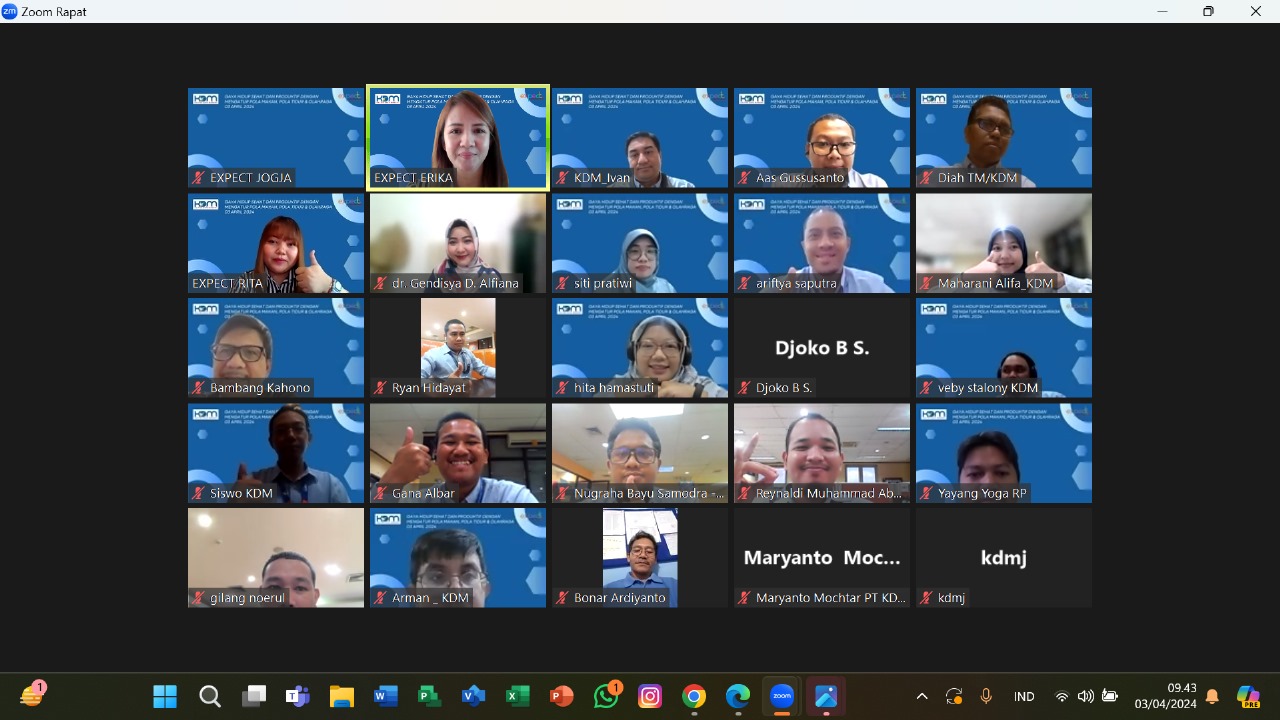Toggle the notification bell in system tray
Image resolution: width=1280 pixels, height=720 pixels.
(1212, 696)
